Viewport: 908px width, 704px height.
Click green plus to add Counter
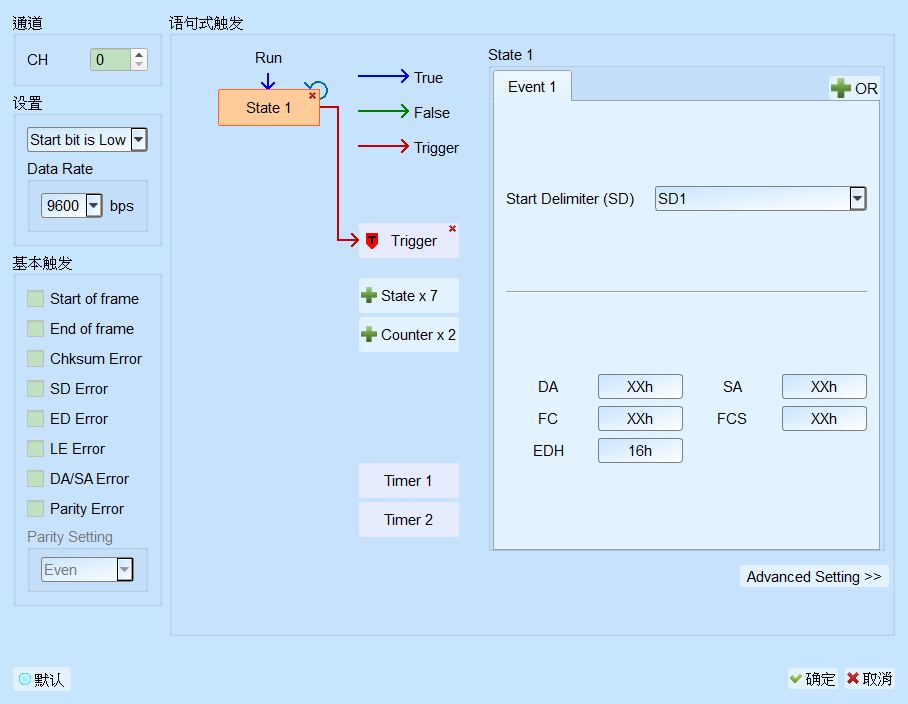coord(369,334)
